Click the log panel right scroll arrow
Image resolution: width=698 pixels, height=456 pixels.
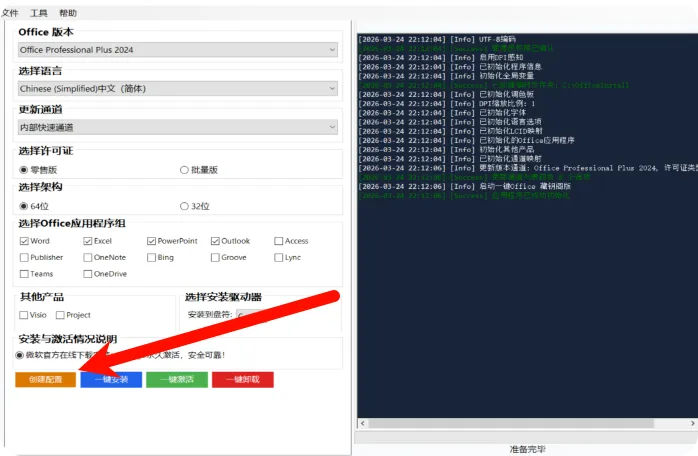click(x=693, y=423)
